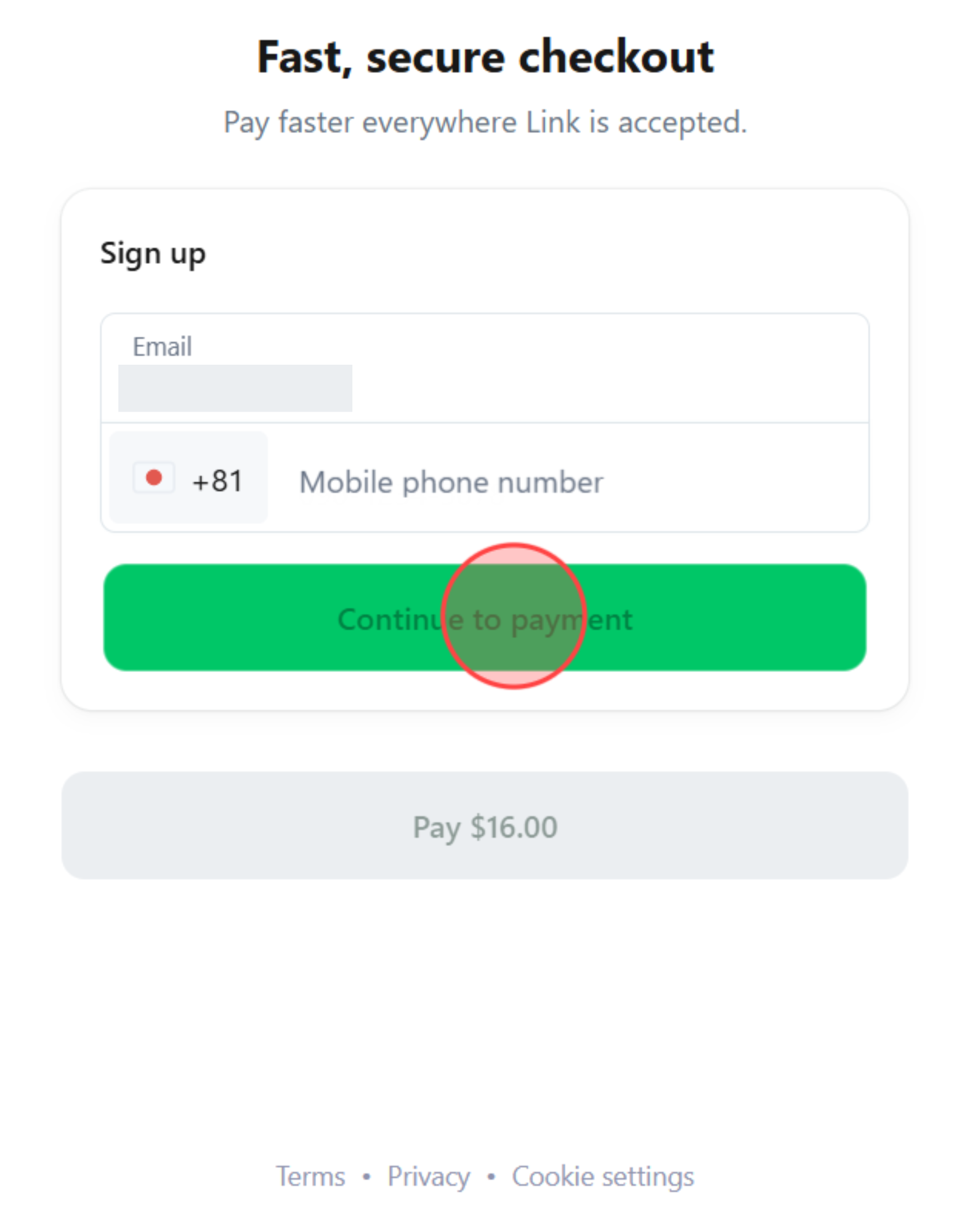Screen dimensions: 970x1232
Task: Click the Sign up heading
Action: tap(153, 253)
